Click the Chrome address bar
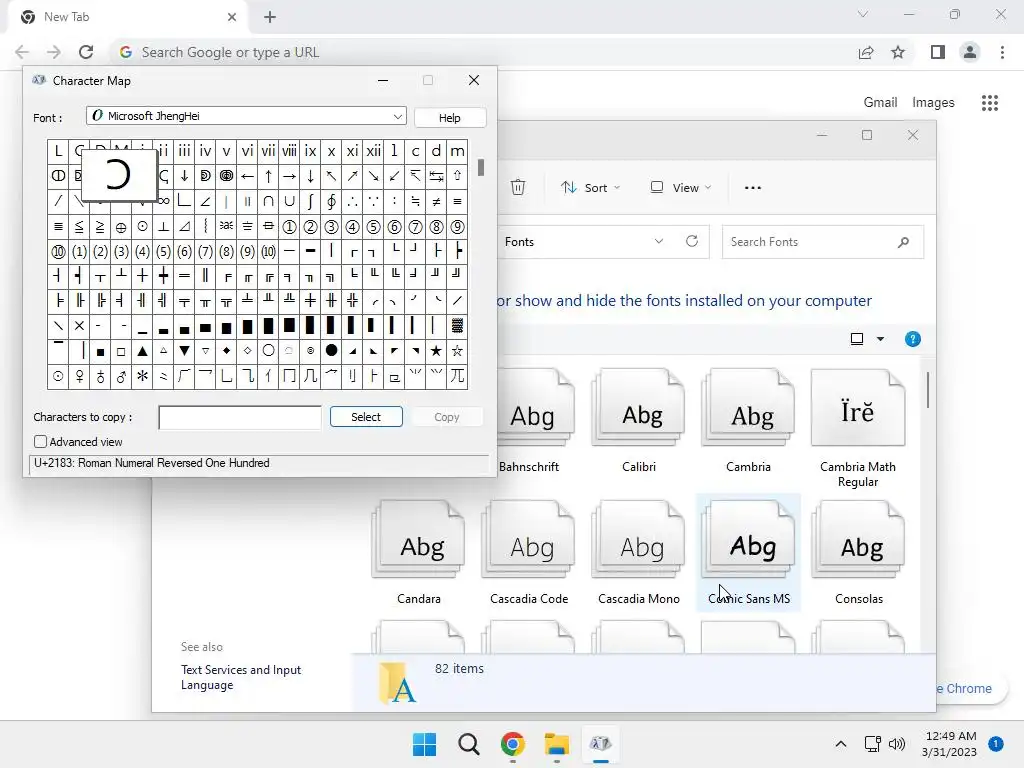1024x768 pixels. pyautogui.click(x=483, y=52)
